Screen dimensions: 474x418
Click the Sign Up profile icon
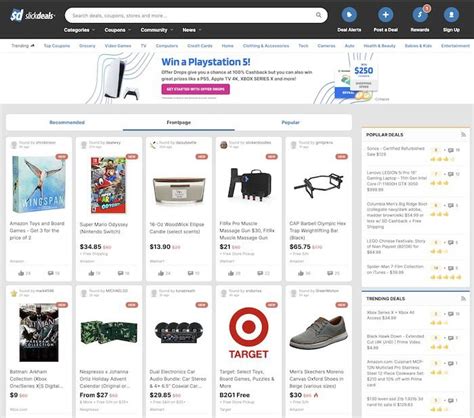coord(451,15)
